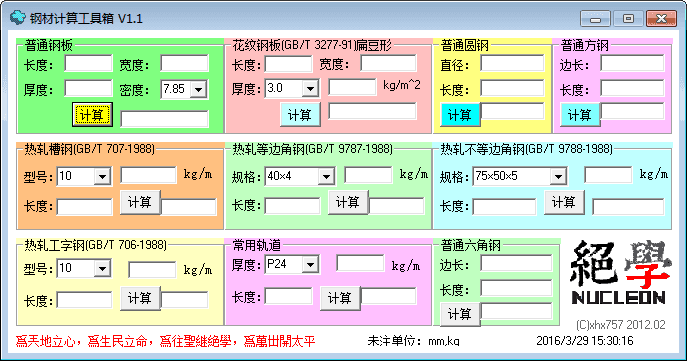Click 计算 button in 热轧不等边角钢 group
Screen dimensions: 687x361
pyautogui.click(x=564, y=202)
